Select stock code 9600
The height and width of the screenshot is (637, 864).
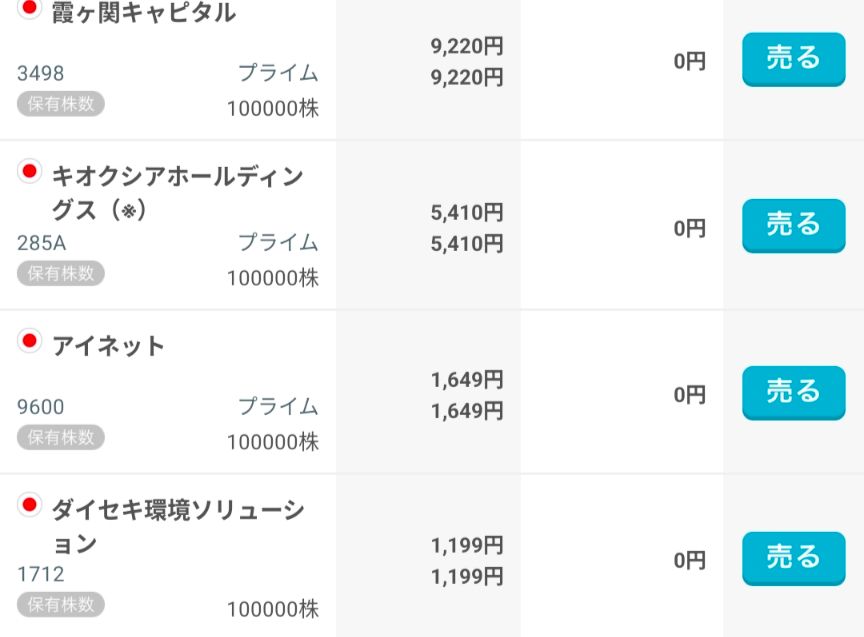[41, 407]
